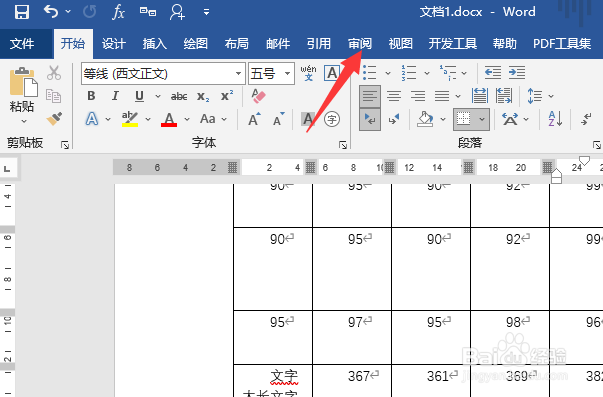Add phonetic guide with wén icon
603x397 pixels.
[x=308, y=73]
